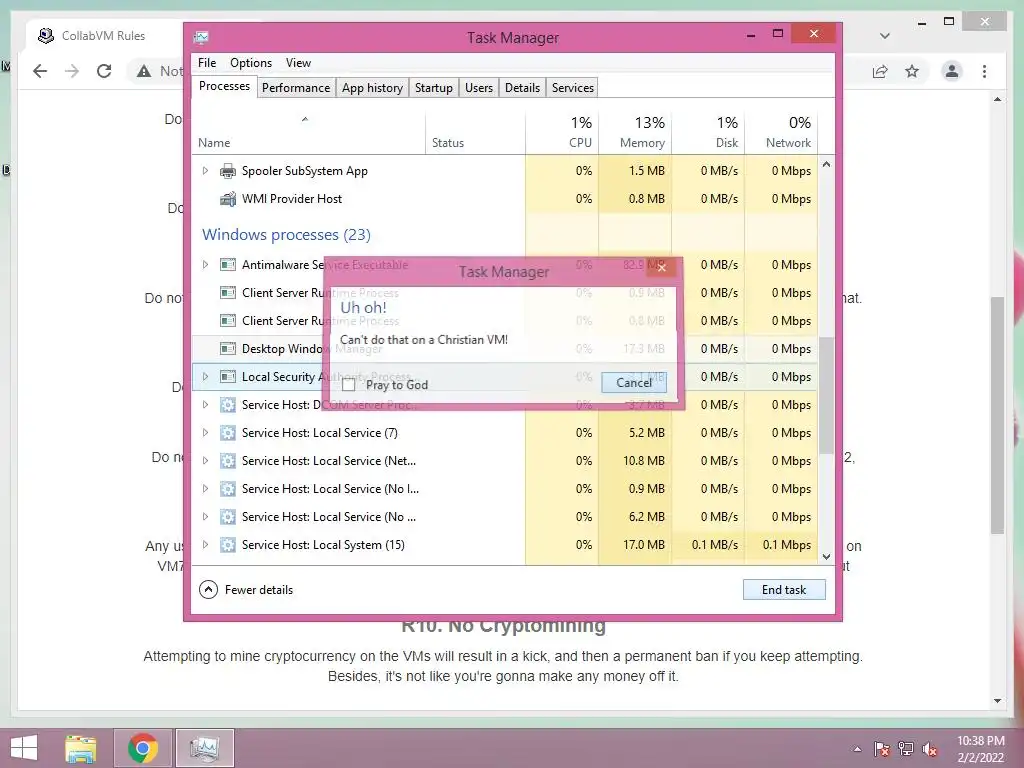Switch to the Details tab
Image resolution: width=1024 pixels, height=768 pixels.
pos(522,88)
